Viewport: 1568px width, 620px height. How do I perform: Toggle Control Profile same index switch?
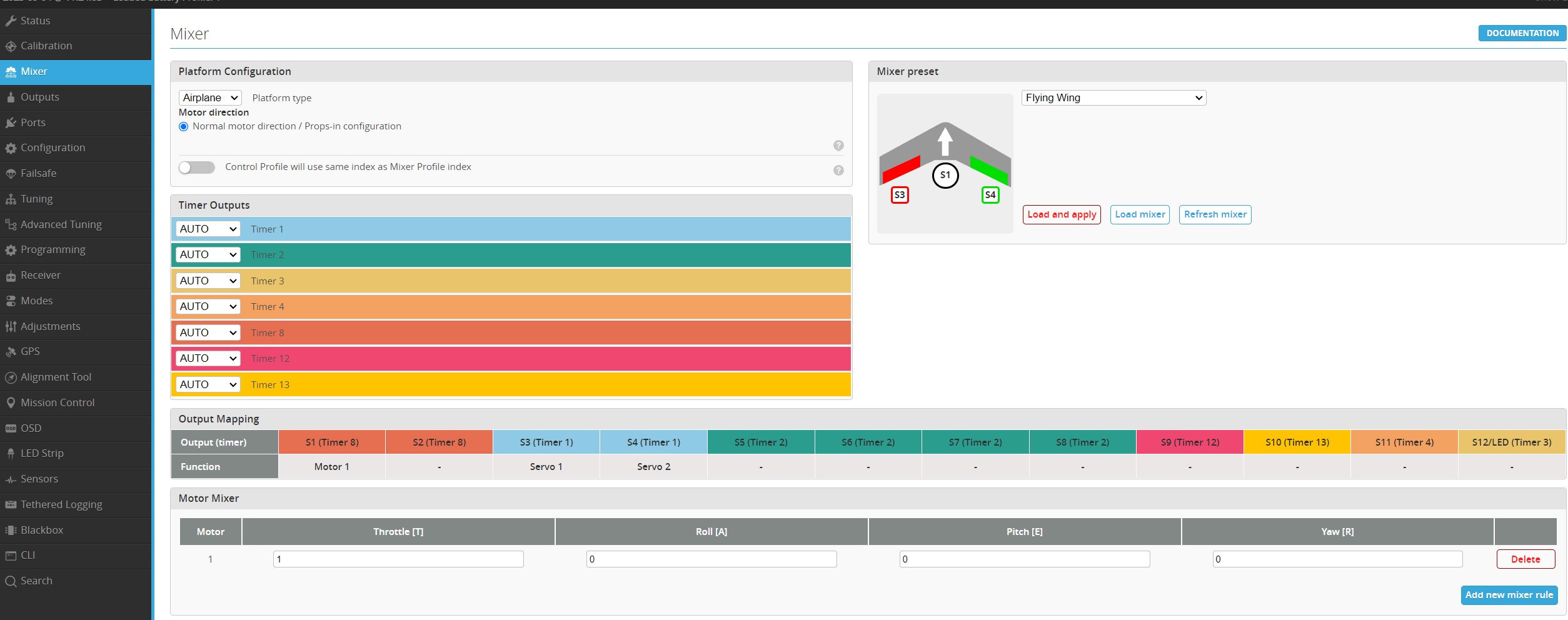[196, 167]
